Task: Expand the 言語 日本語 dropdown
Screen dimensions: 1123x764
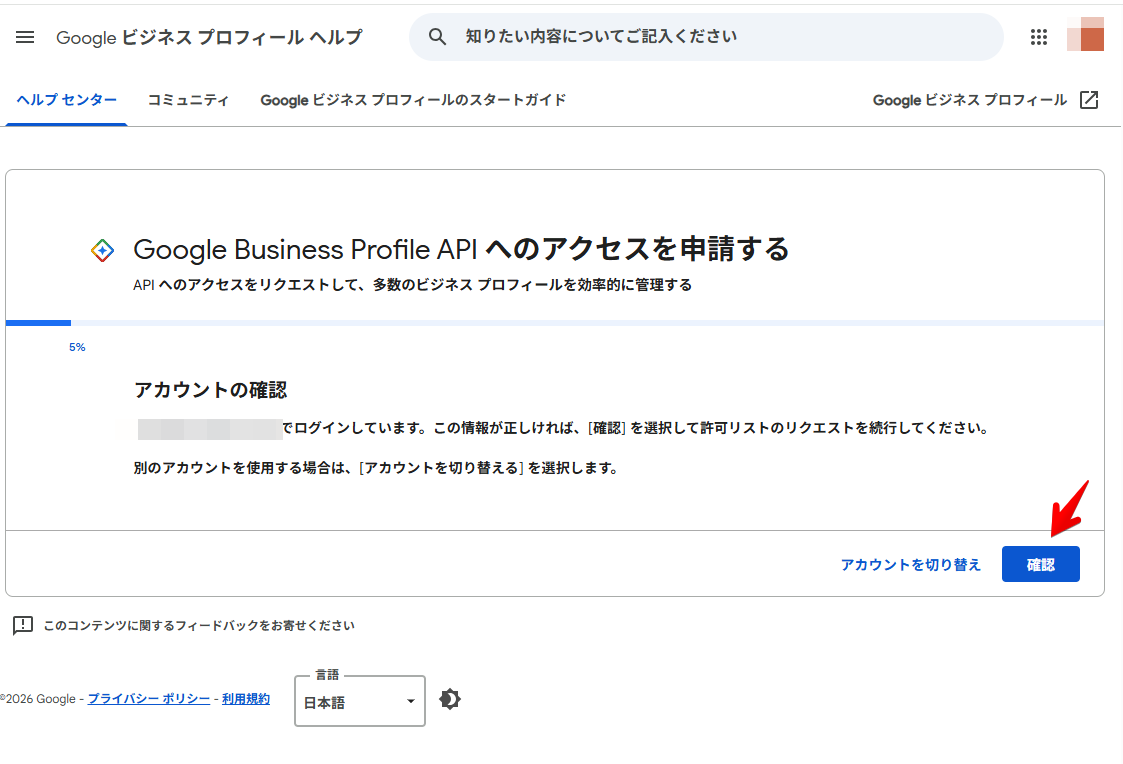Action: (360, 702)
